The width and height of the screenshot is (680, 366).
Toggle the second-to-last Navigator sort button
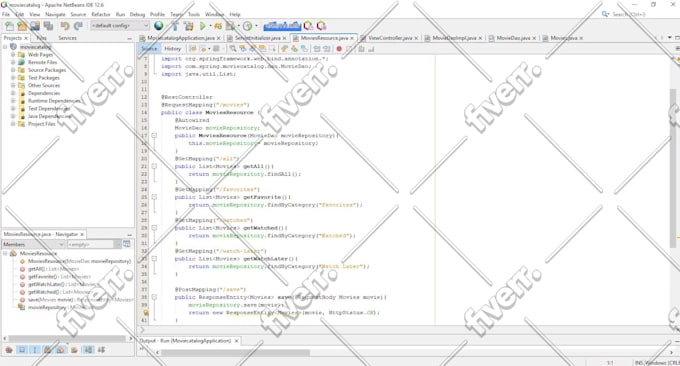[x=88, y=350]
